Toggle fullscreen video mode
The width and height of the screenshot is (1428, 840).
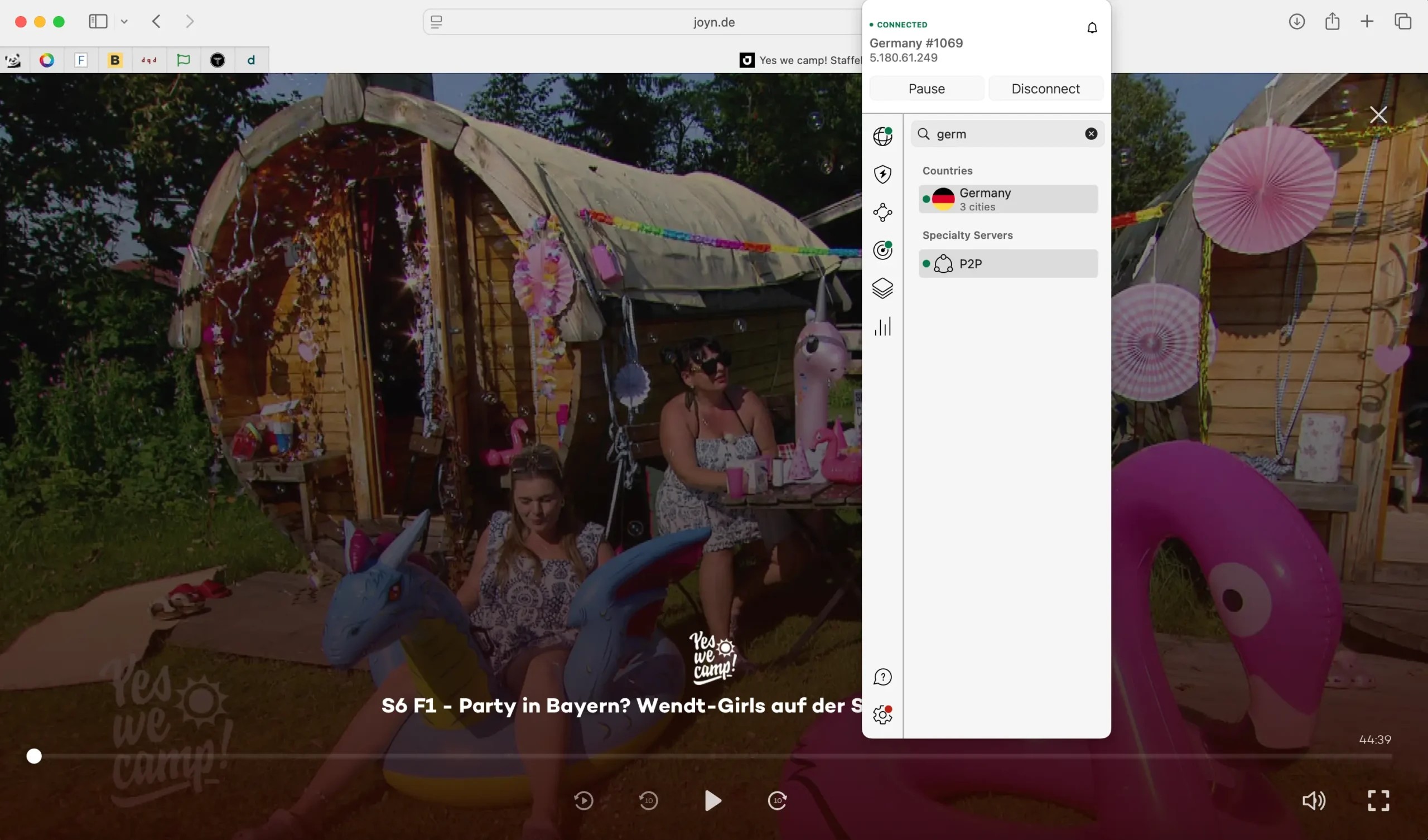click(1378, 800)
